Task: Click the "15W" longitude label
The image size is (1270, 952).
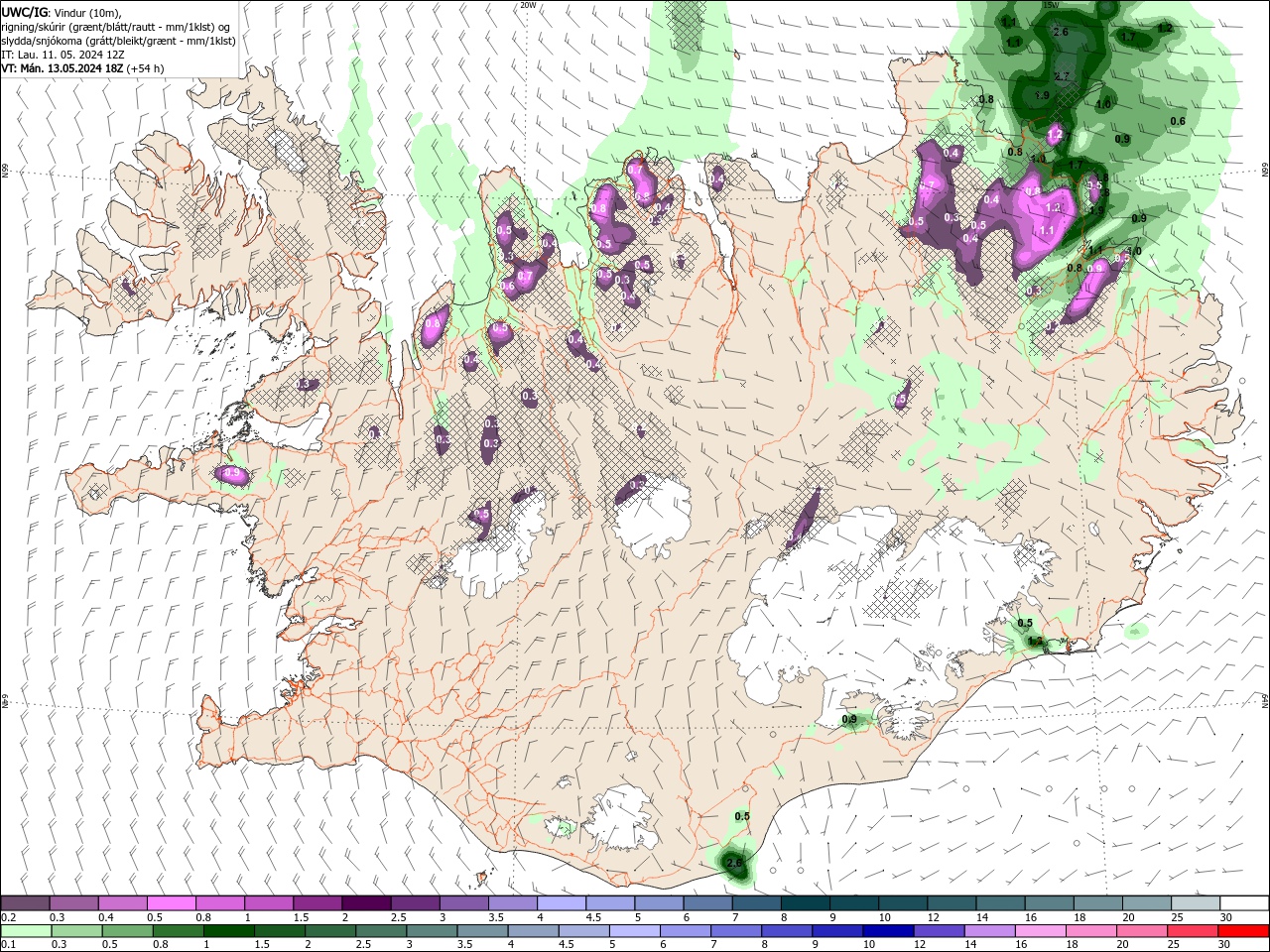Action: point(1051,5)
